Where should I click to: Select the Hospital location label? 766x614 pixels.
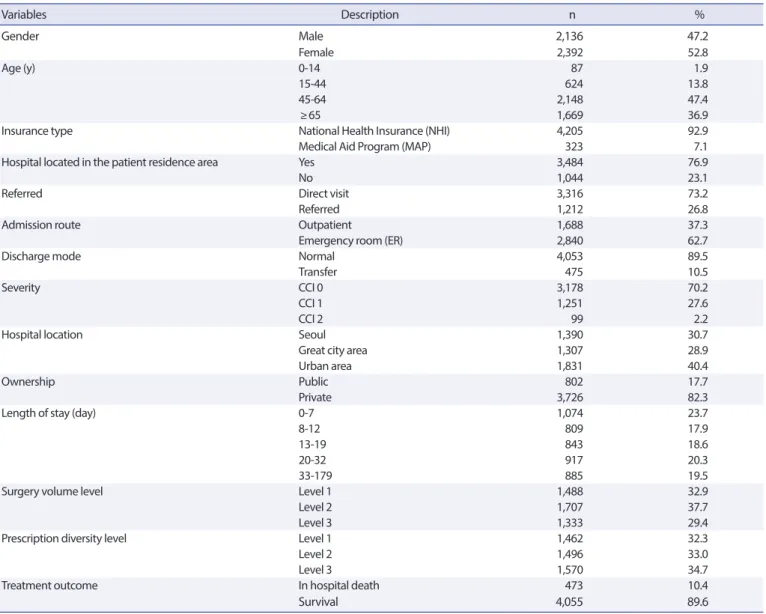(x=42, y=335)
